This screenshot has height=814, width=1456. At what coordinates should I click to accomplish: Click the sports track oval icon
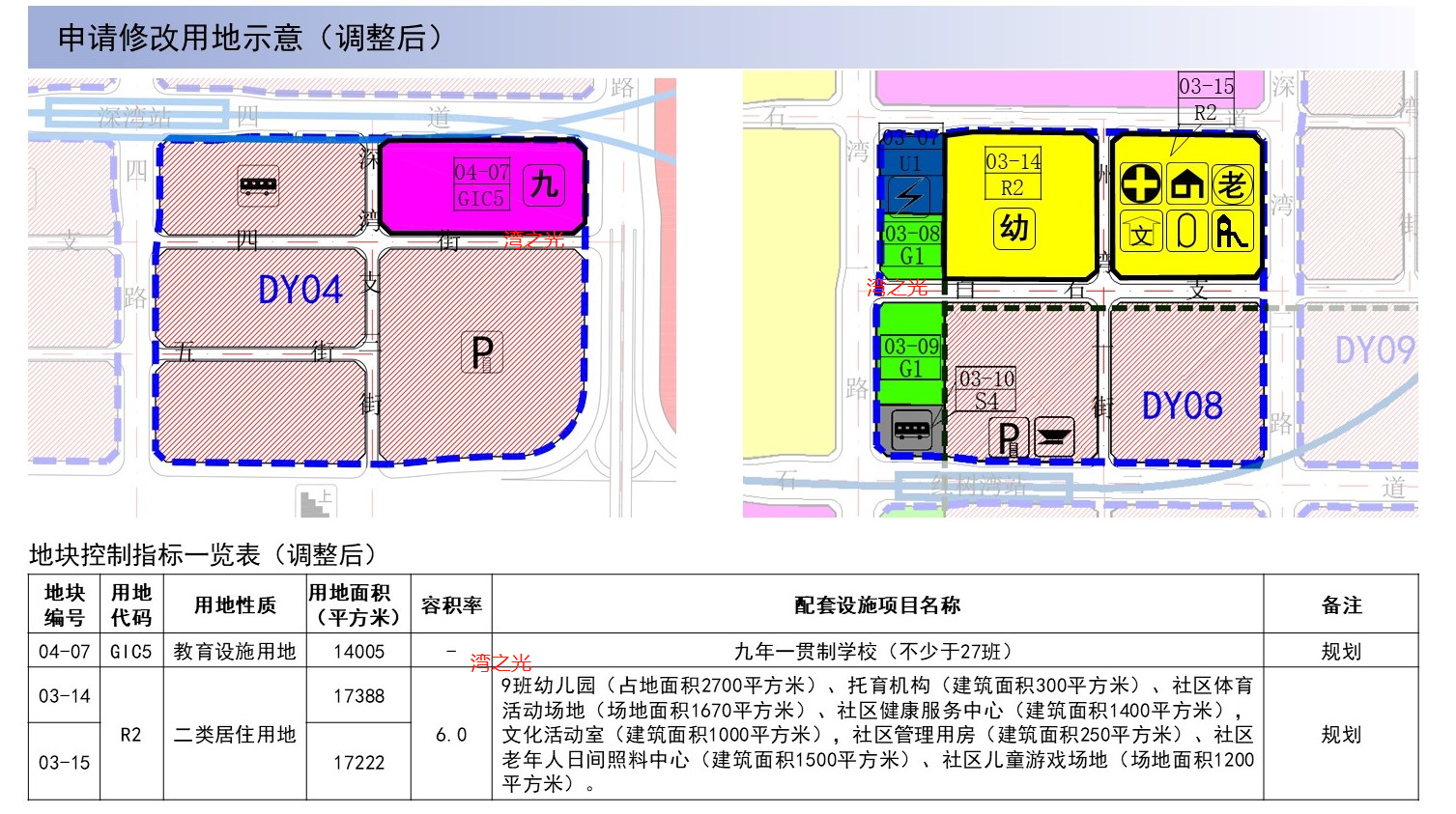(1186, 233)
